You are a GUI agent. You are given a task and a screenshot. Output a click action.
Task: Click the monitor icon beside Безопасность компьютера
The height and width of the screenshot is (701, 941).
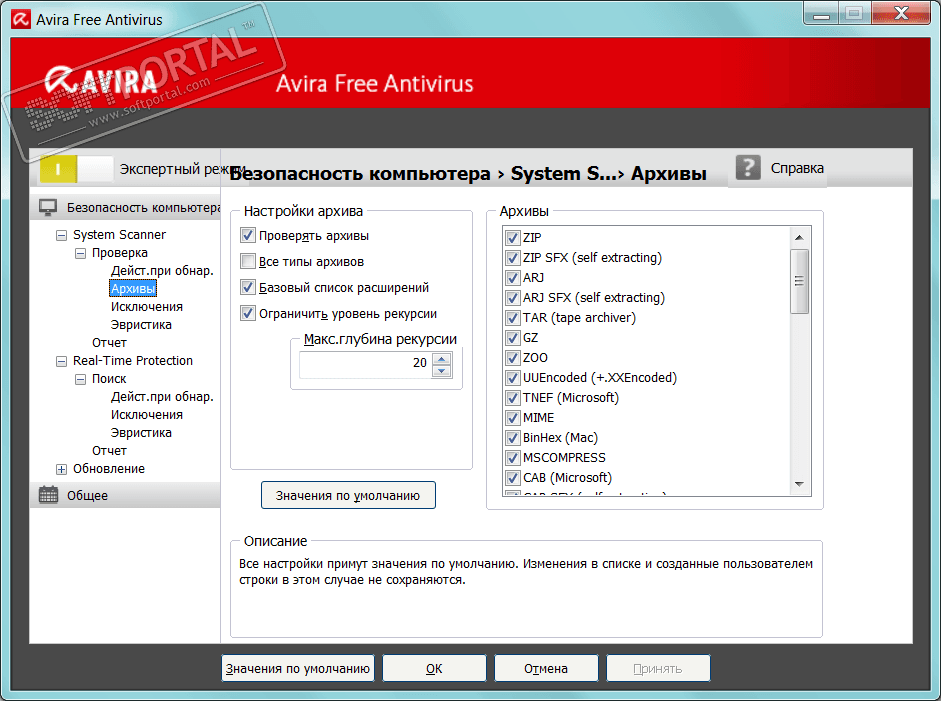[x=48, y=207]
